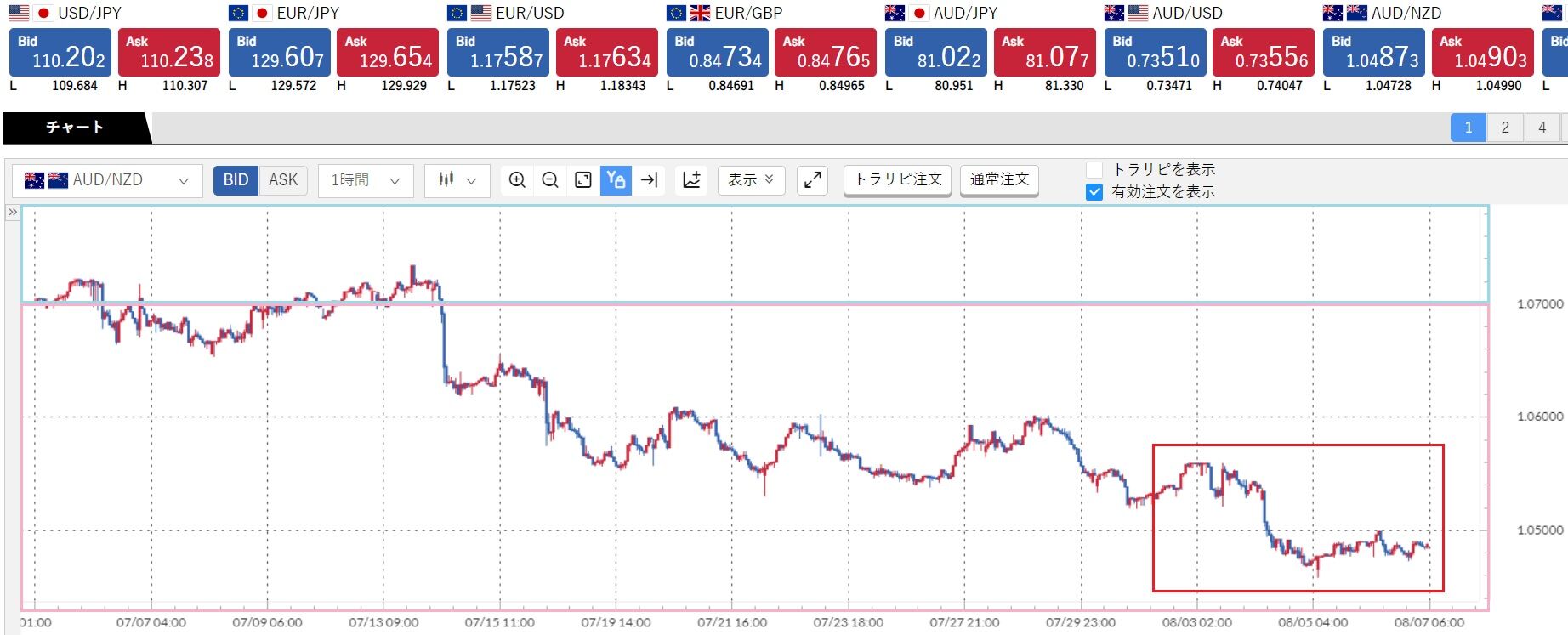Screen dimensions: 1568x635
Task: Click EUR/GBP Ask price 0.84765
Action: pos(826,52)
